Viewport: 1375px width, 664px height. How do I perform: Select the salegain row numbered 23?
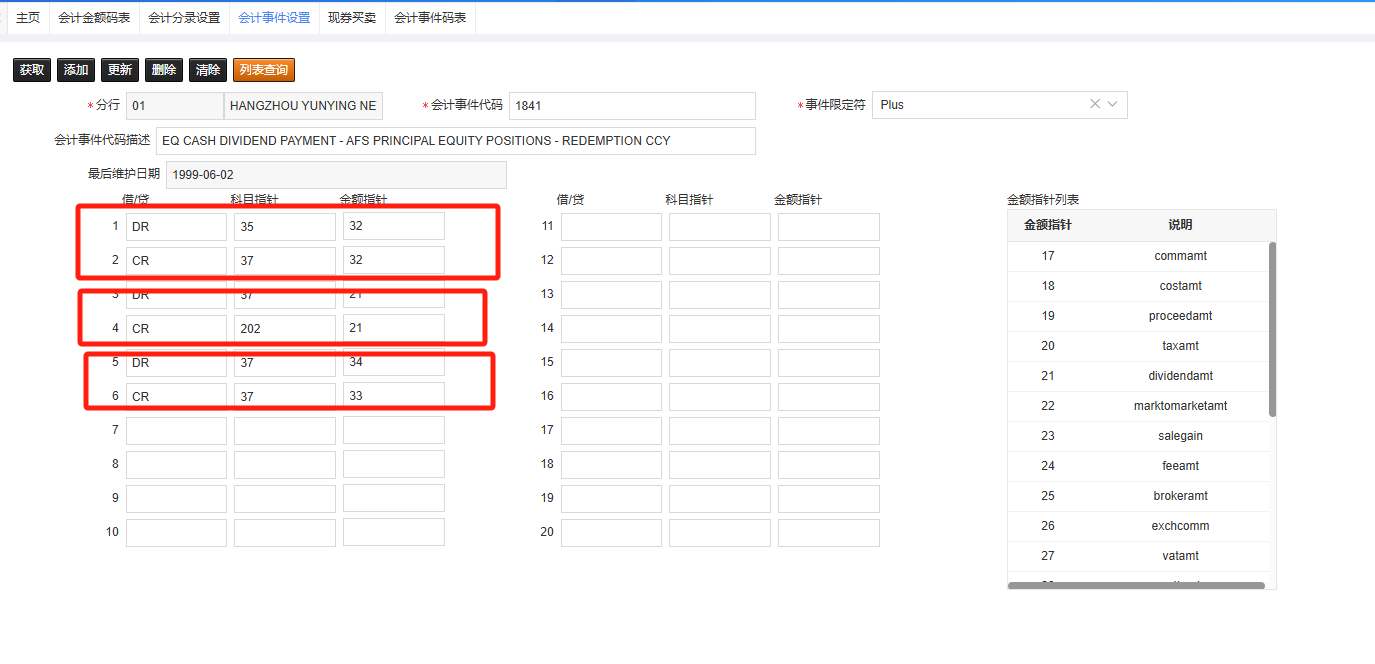click(x=1138, y=436)
